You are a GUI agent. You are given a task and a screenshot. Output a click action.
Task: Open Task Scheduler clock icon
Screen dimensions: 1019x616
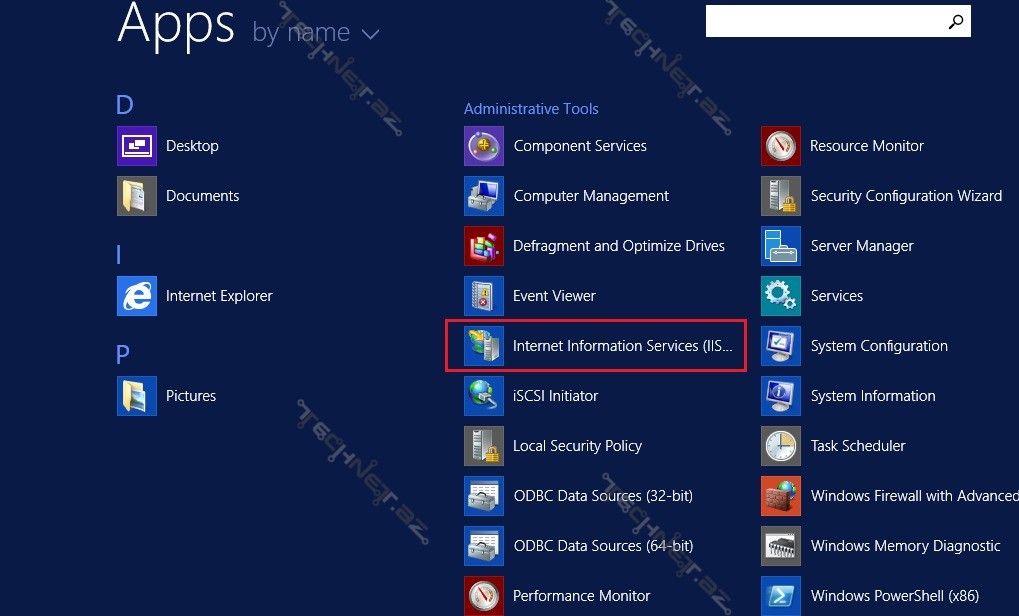pyautogui.click(x=781, y=446)
